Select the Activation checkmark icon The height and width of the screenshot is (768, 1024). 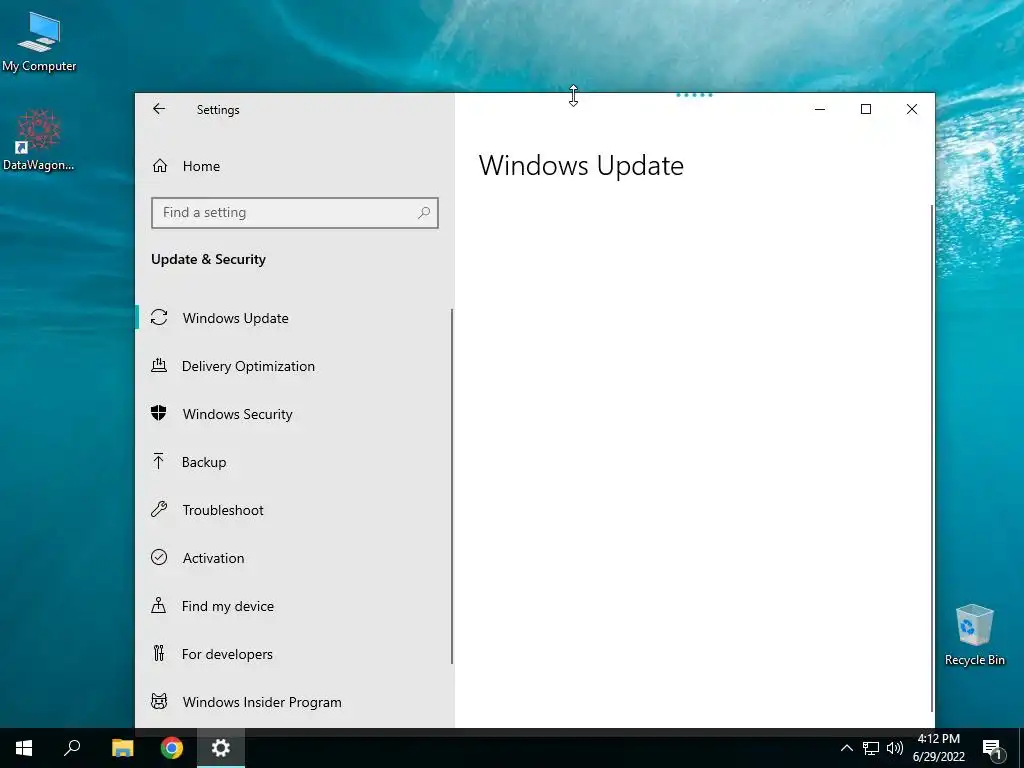click(x=159, y=557)
